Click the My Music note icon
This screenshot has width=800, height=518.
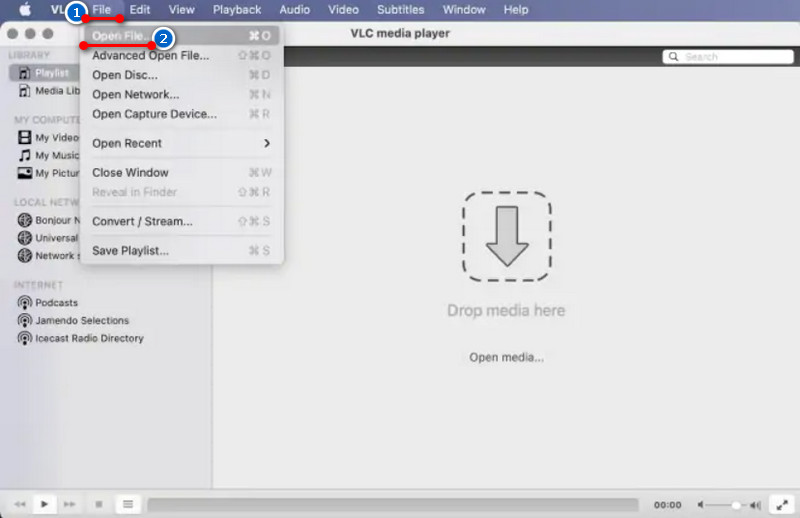pyautogui.click(x=24, y=155)
